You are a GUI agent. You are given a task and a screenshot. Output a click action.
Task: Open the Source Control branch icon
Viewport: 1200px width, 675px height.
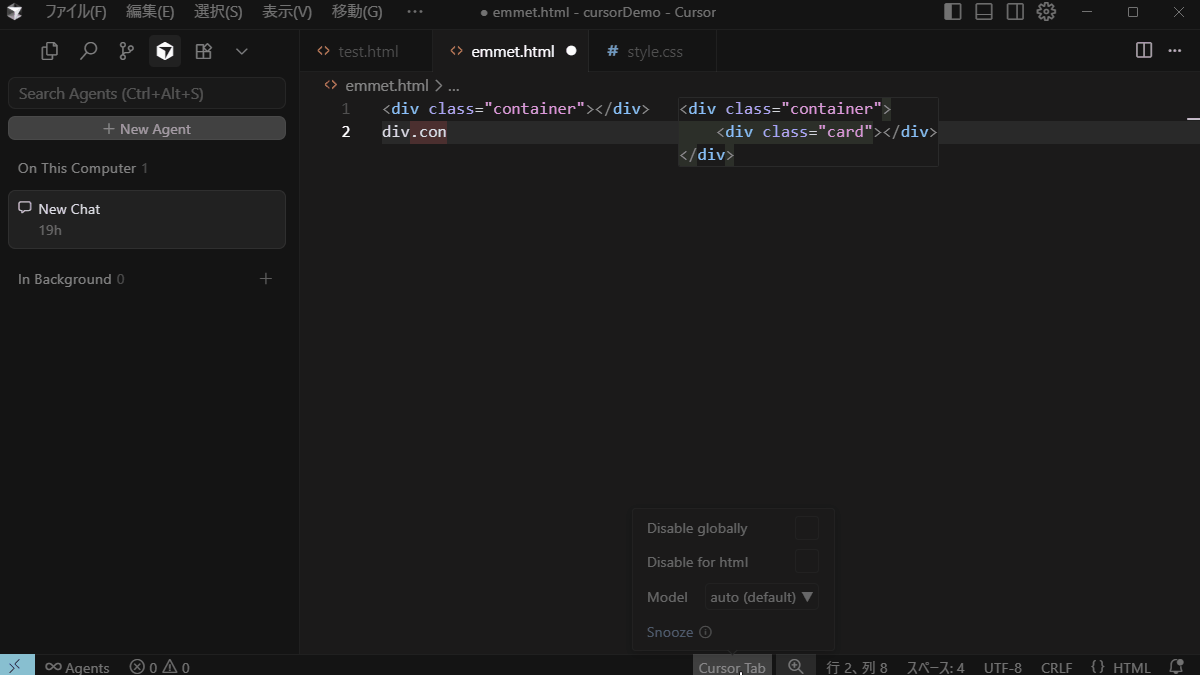[x=126, y=51]
